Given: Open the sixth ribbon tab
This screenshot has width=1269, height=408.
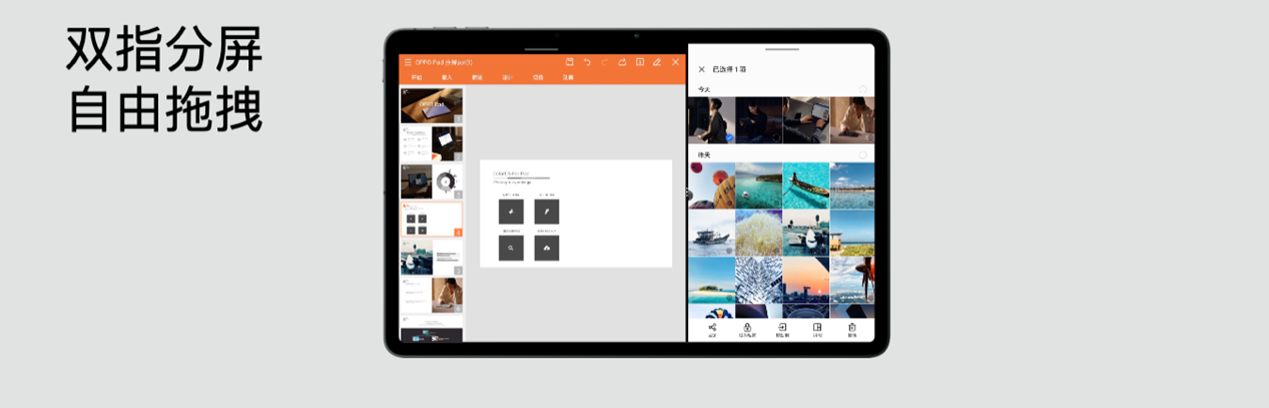Looking at the screenshot, I should (568, 77).
